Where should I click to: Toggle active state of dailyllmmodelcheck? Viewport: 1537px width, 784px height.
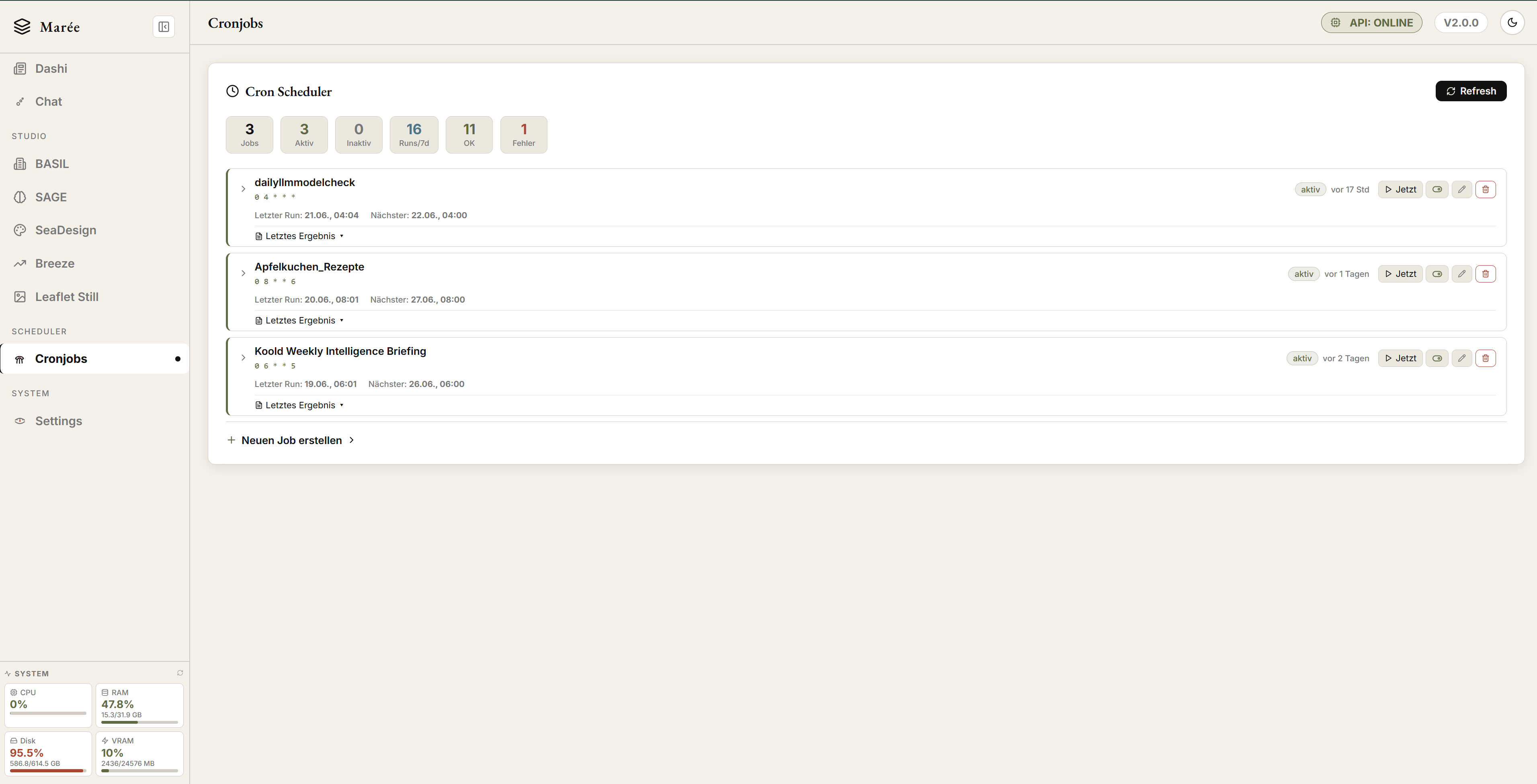(1437, 189)
